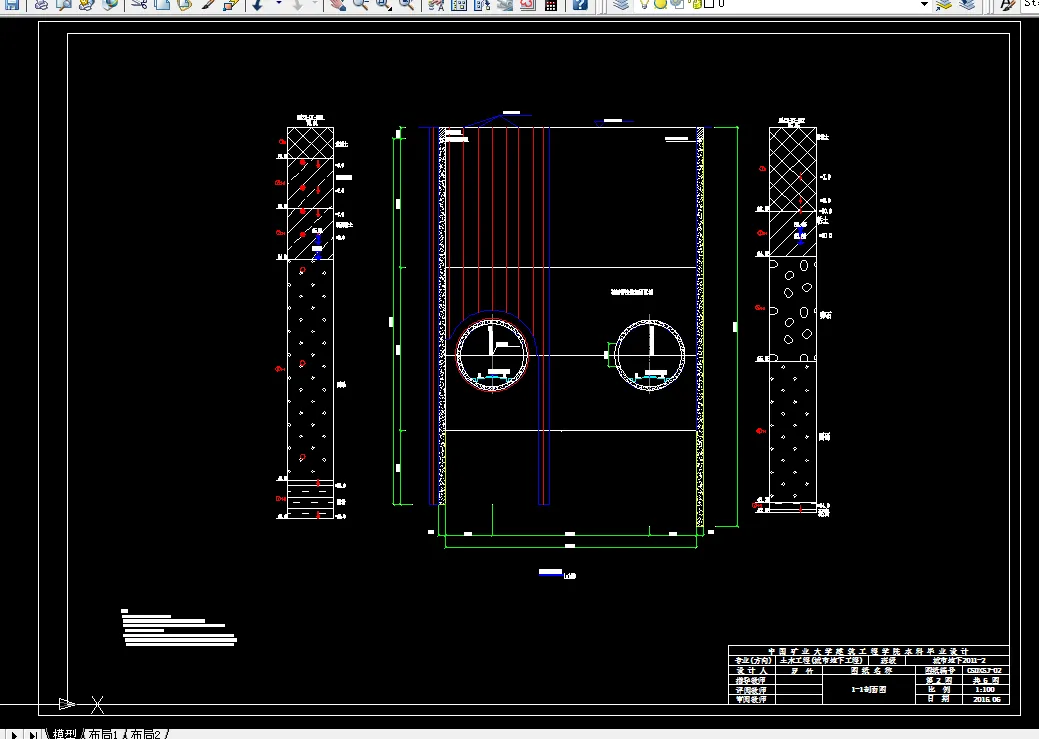Click the Layer Previous icon
This screenshot has height=739, width=1039.
967,5
